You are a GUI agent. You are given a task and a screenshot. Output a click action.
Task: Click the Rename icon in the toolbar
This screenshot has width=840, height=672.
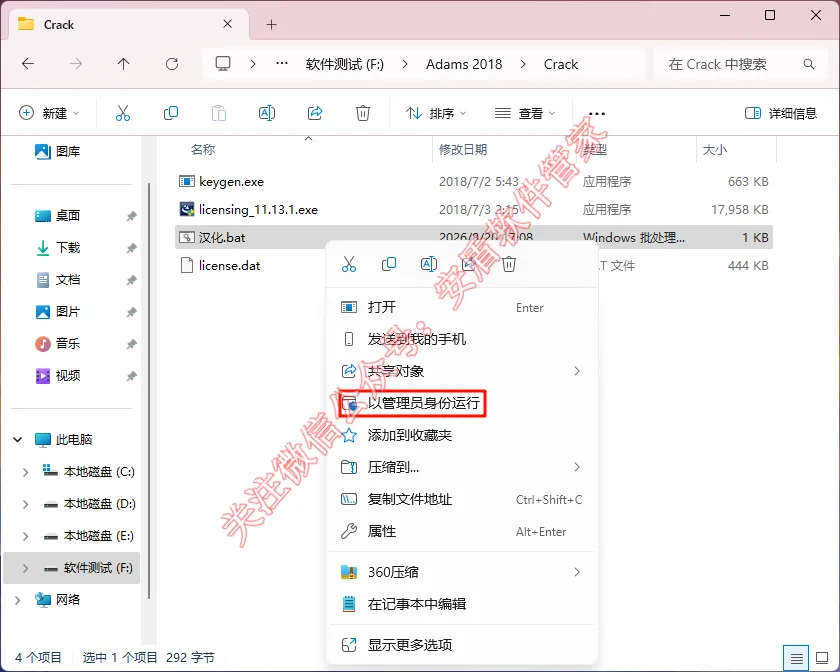click(x=267, y=113)
